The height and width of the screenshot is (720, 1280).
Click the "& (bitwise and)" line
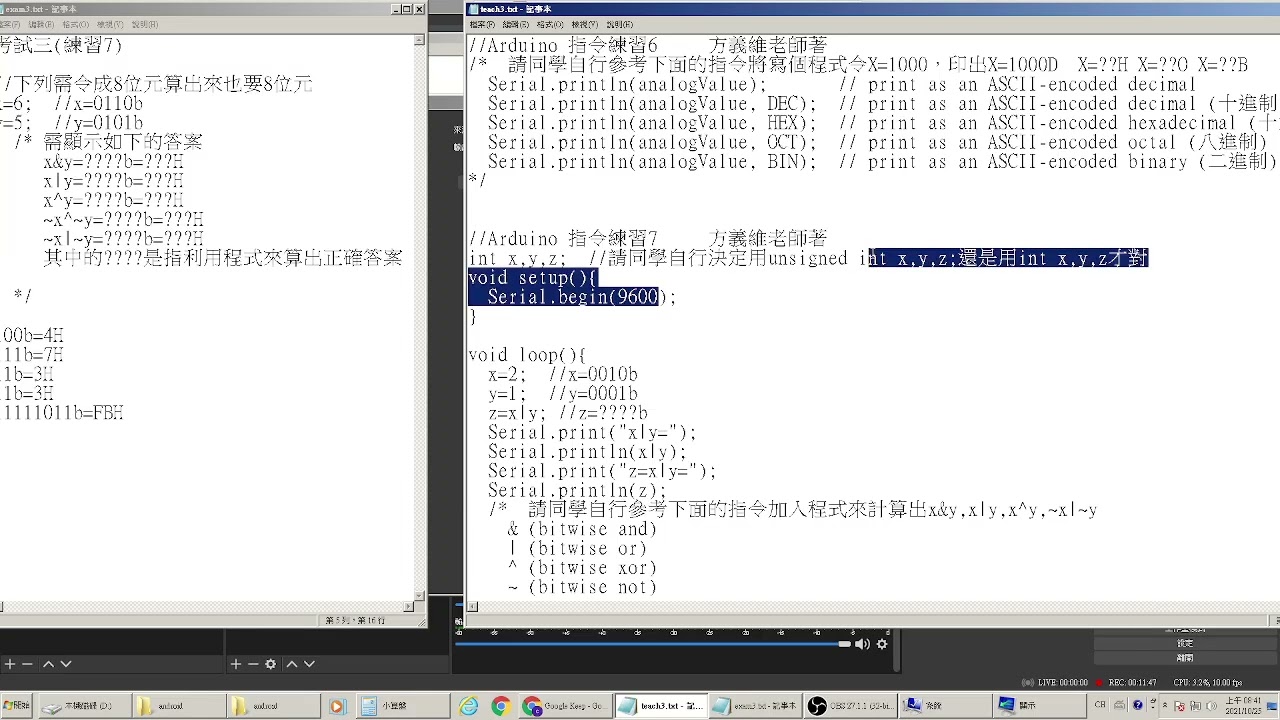tap(582, 529)
